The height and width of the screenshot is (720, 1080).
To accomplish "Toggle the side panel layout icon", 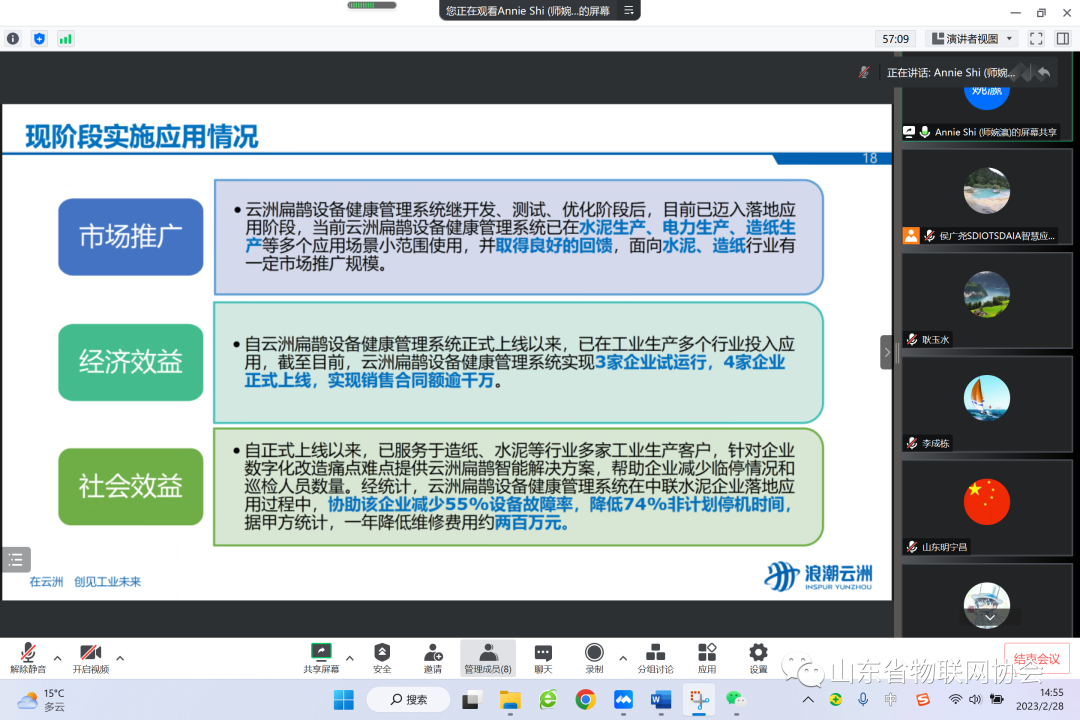I will (x=1062, y=39).
